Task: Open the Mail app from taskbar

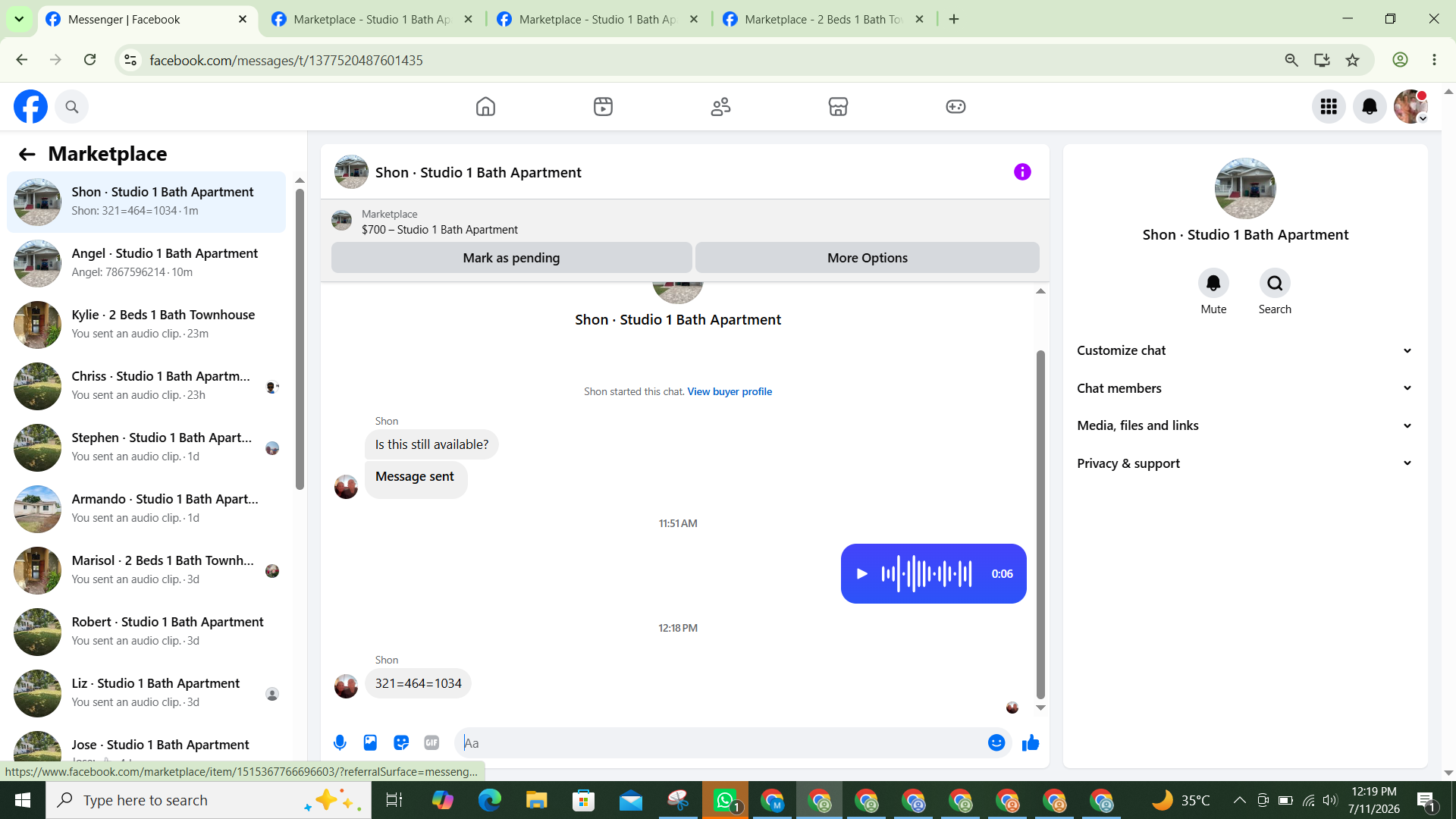Action: click(x=630, y=800)
